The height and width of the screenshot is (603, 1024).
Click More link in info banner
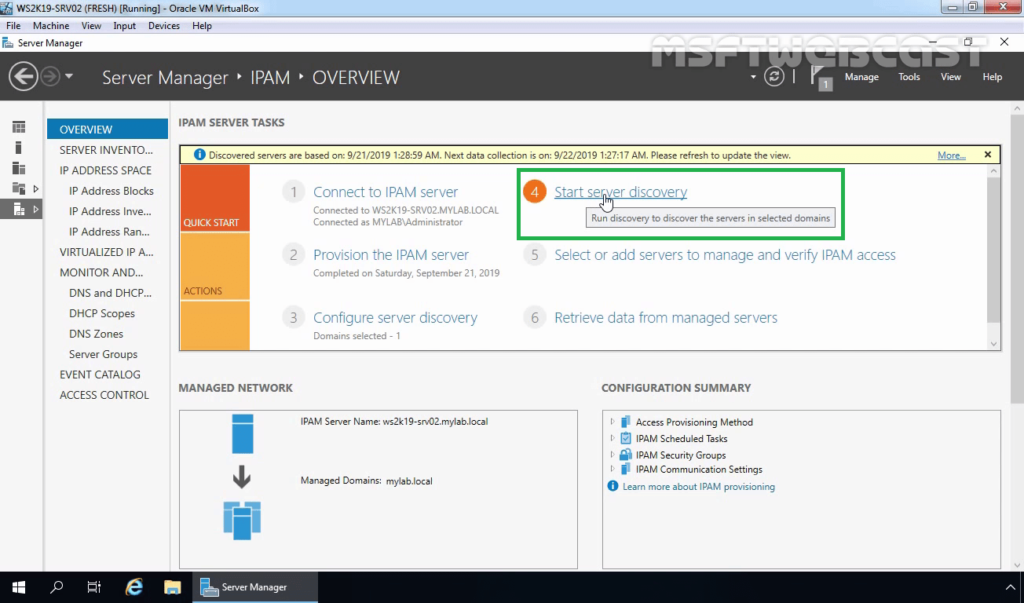951,155
